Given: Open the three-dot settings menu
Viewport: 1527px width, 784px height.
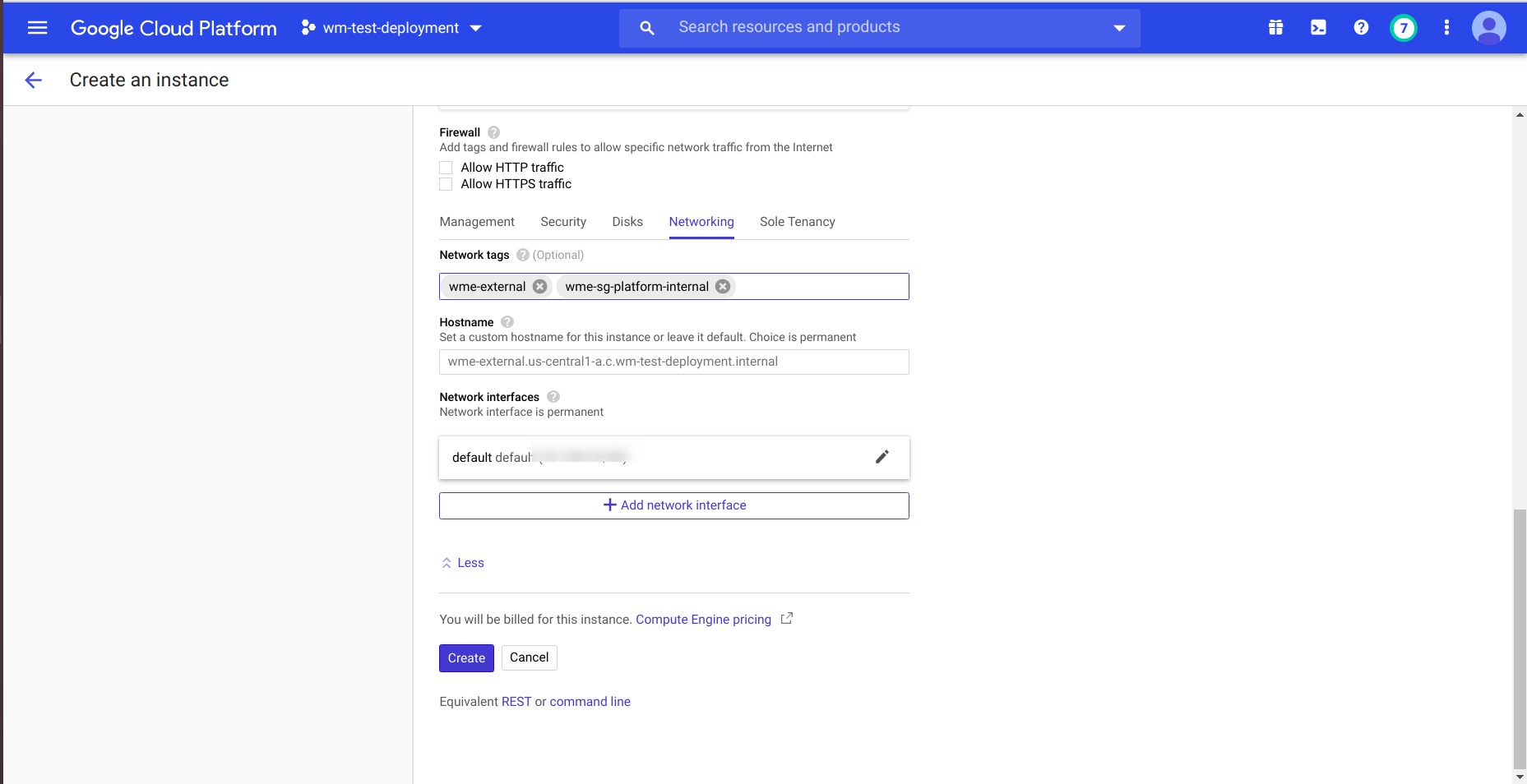Looking at the screenshot, I should [x=1446, y=28].
